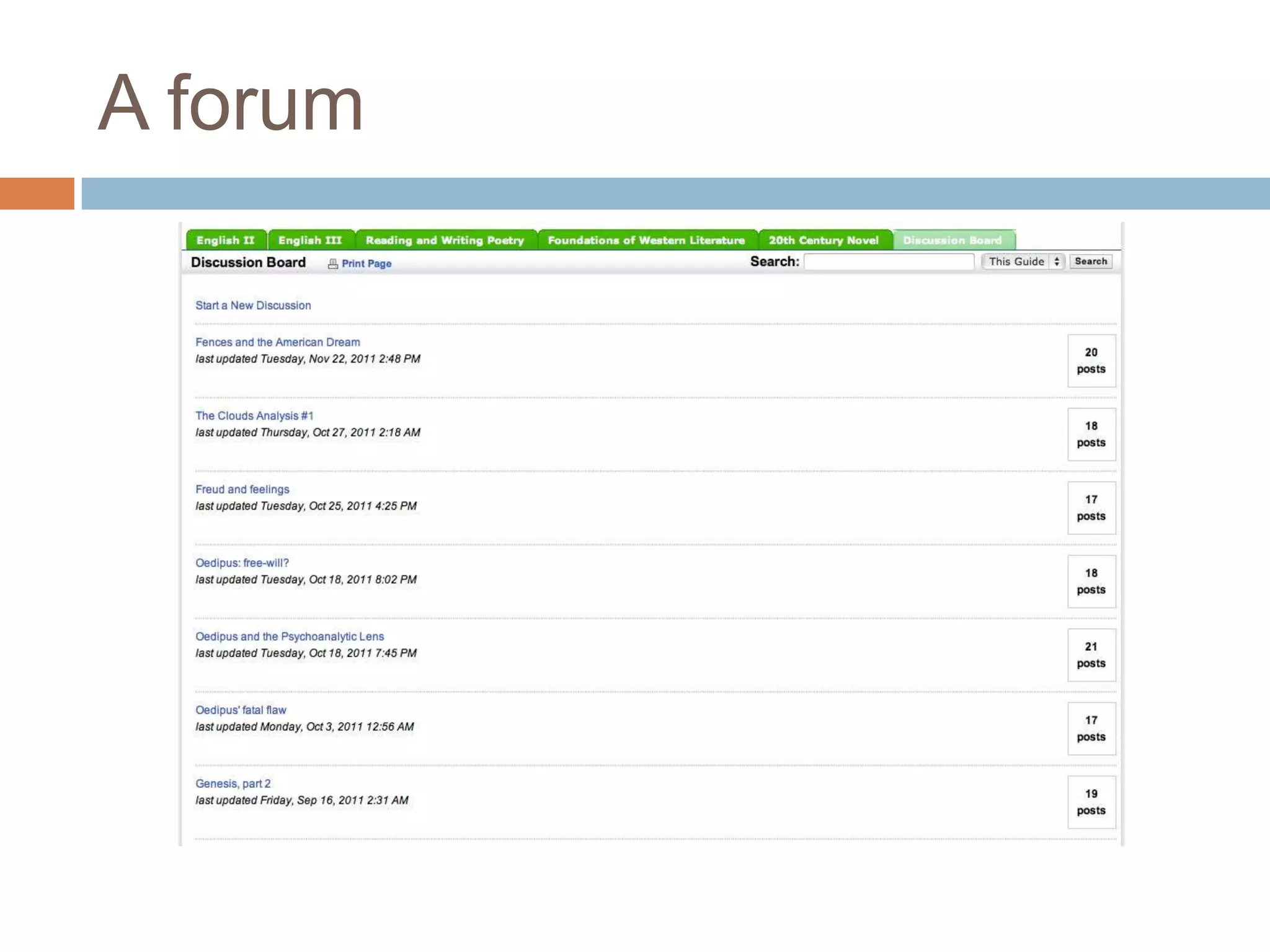Switch to the English III tab
1270x952 pixels.
pos(310,240)
